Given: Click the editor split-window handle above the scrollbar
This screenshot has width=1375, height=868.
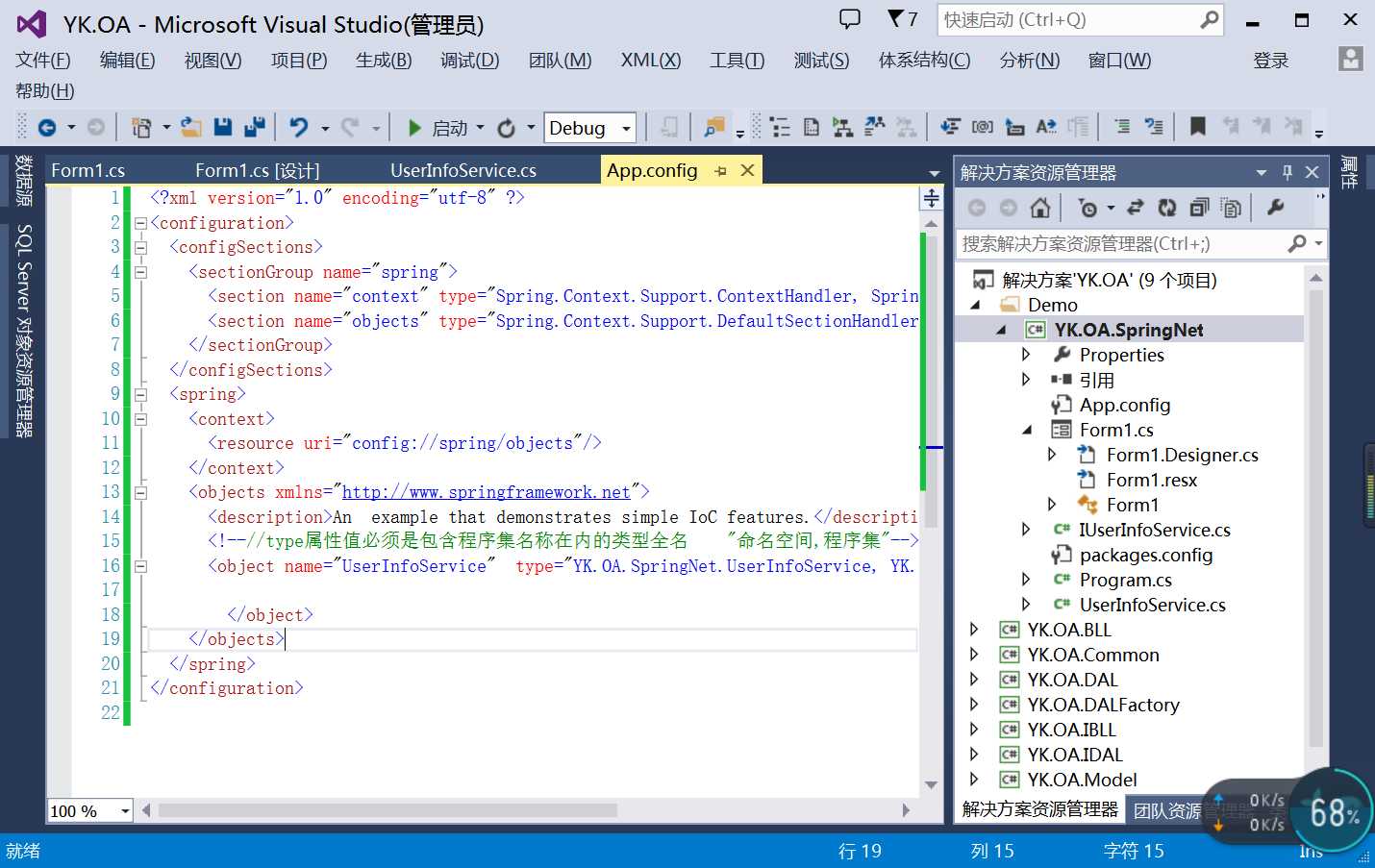Looking at the screenshot, I should click(x=932, y=199).
